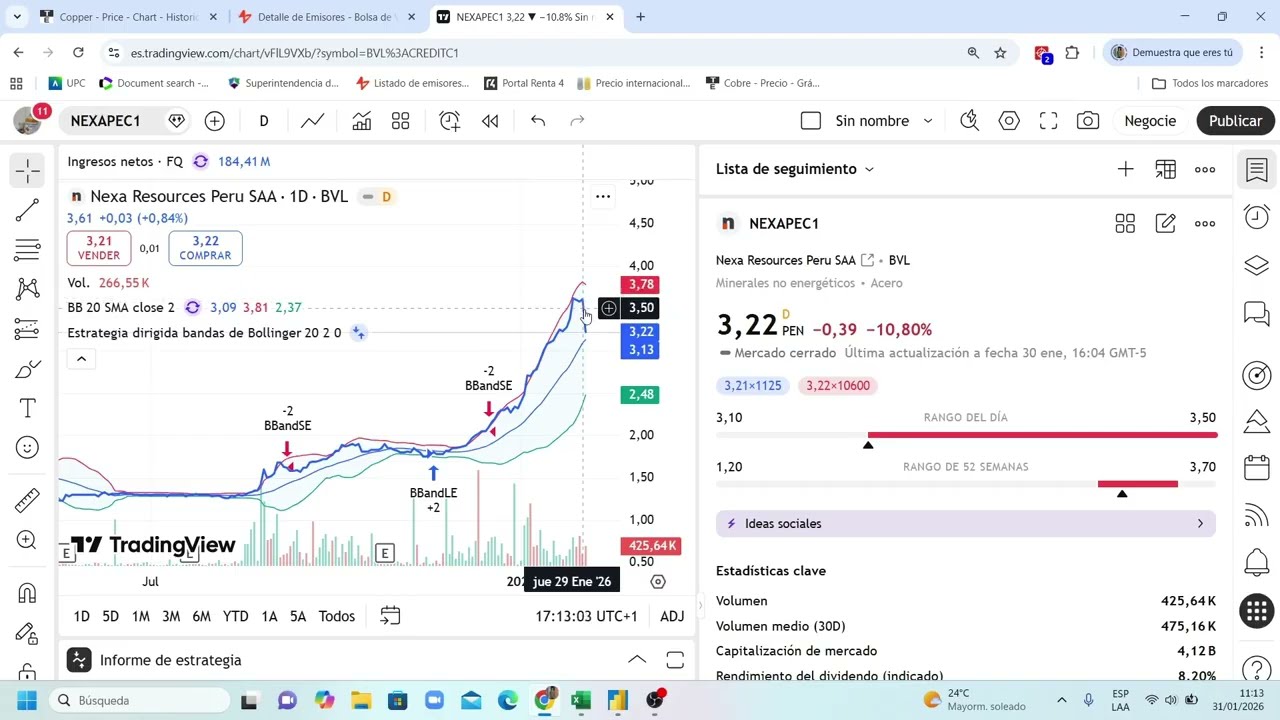
Task: Open the indicators and strategies menu
Action: click(x=361, y=121)
